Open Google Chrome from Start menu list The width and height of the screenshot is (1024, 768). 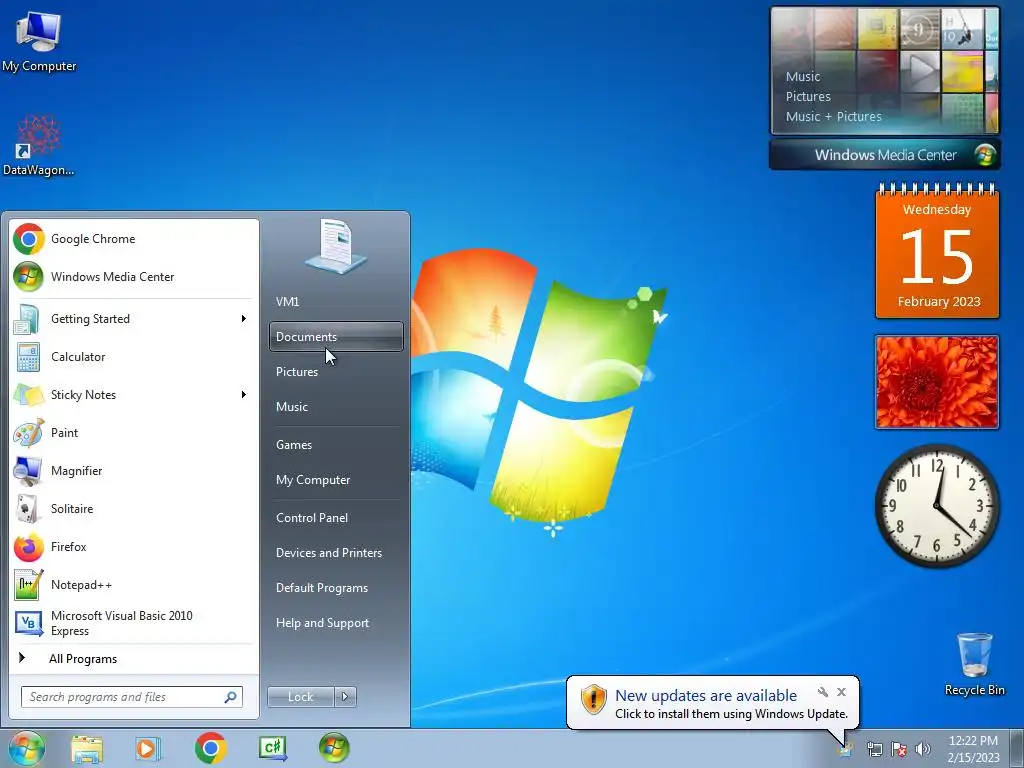pyautogui.click(x=133, y=239)
